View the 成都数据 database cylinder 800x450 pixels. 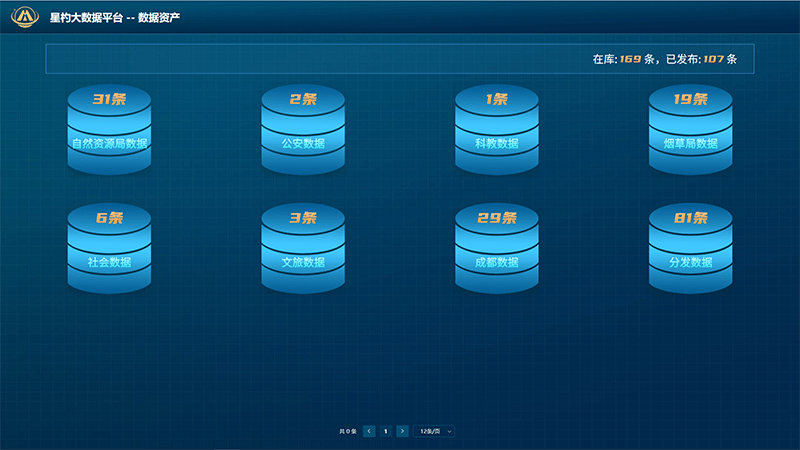click(x=497, y=254)
